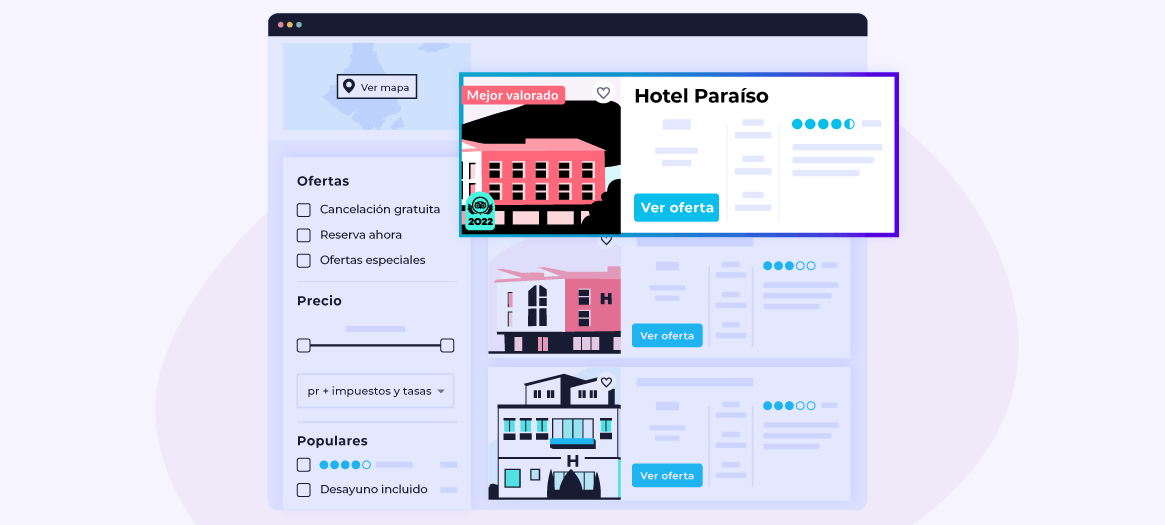
Task: Click Ver oferta on the white H hotel card
Action: [667, 475]
